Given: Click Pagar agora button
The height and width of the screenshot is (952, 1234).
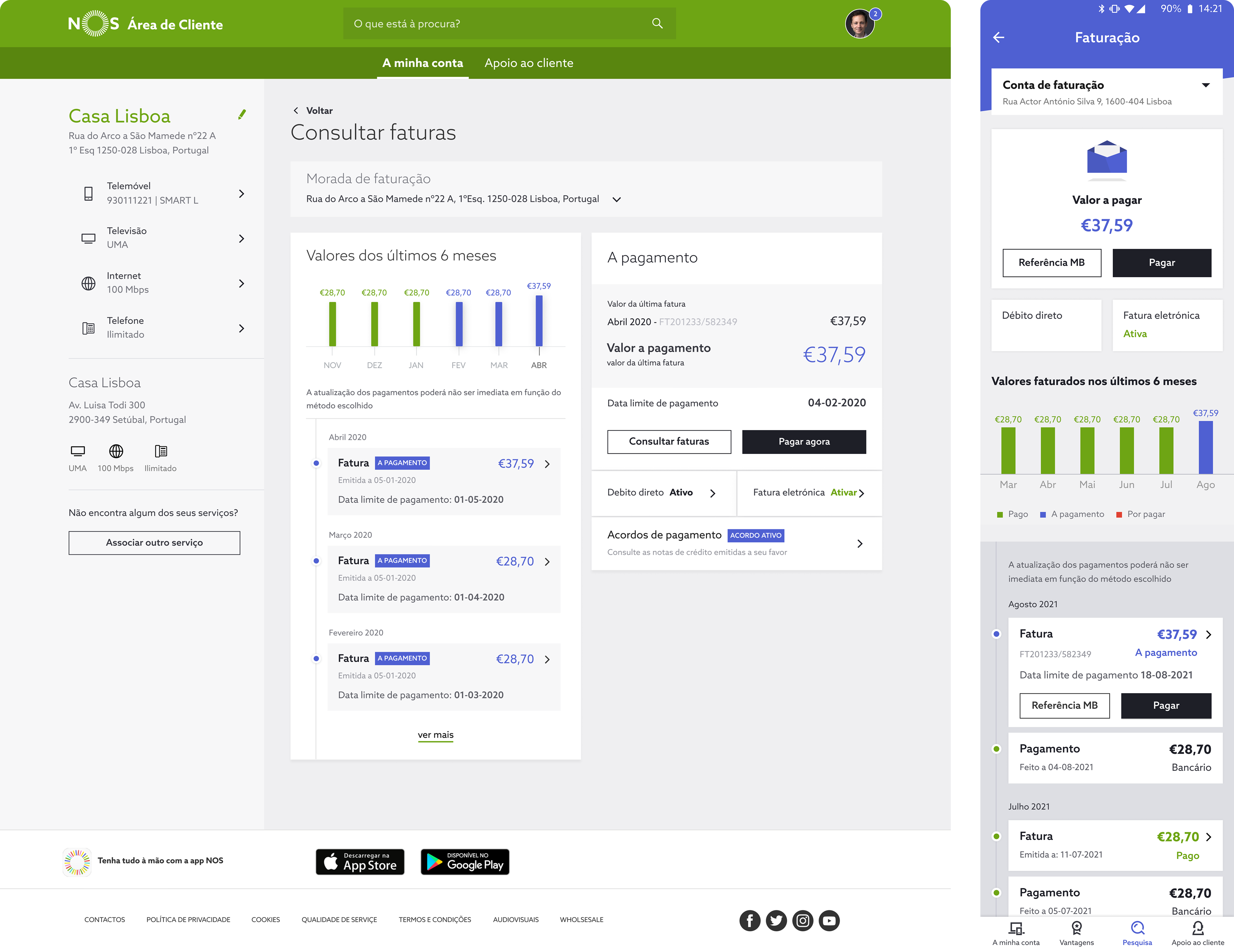Looking at the screenshot, I should coord(804,441).
